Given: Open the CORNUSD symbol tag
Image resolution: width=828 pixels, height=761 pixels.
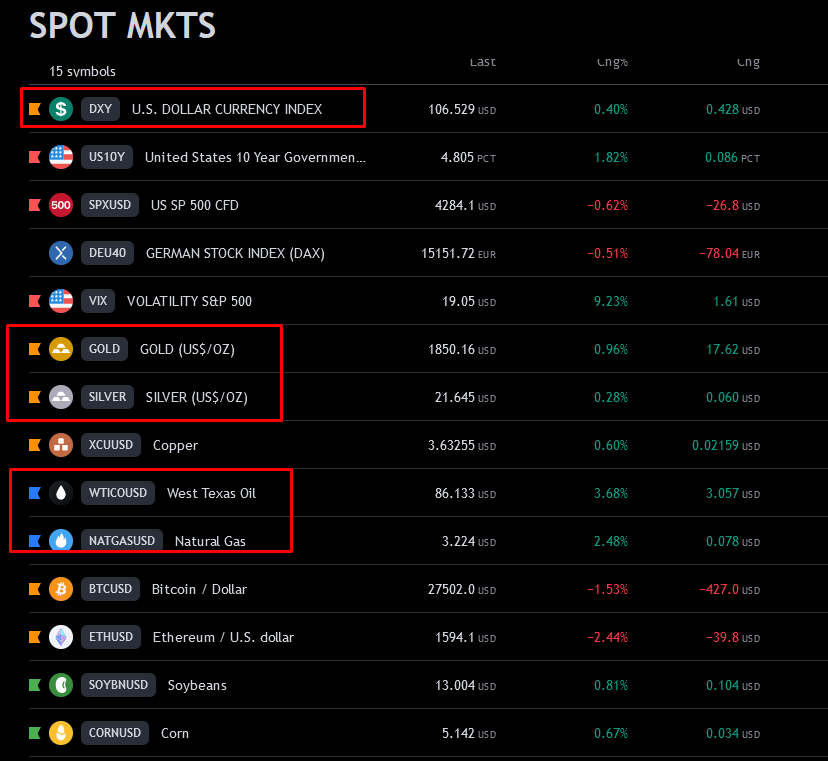Looking at the screenshot, I should click(x=115, y=733).
